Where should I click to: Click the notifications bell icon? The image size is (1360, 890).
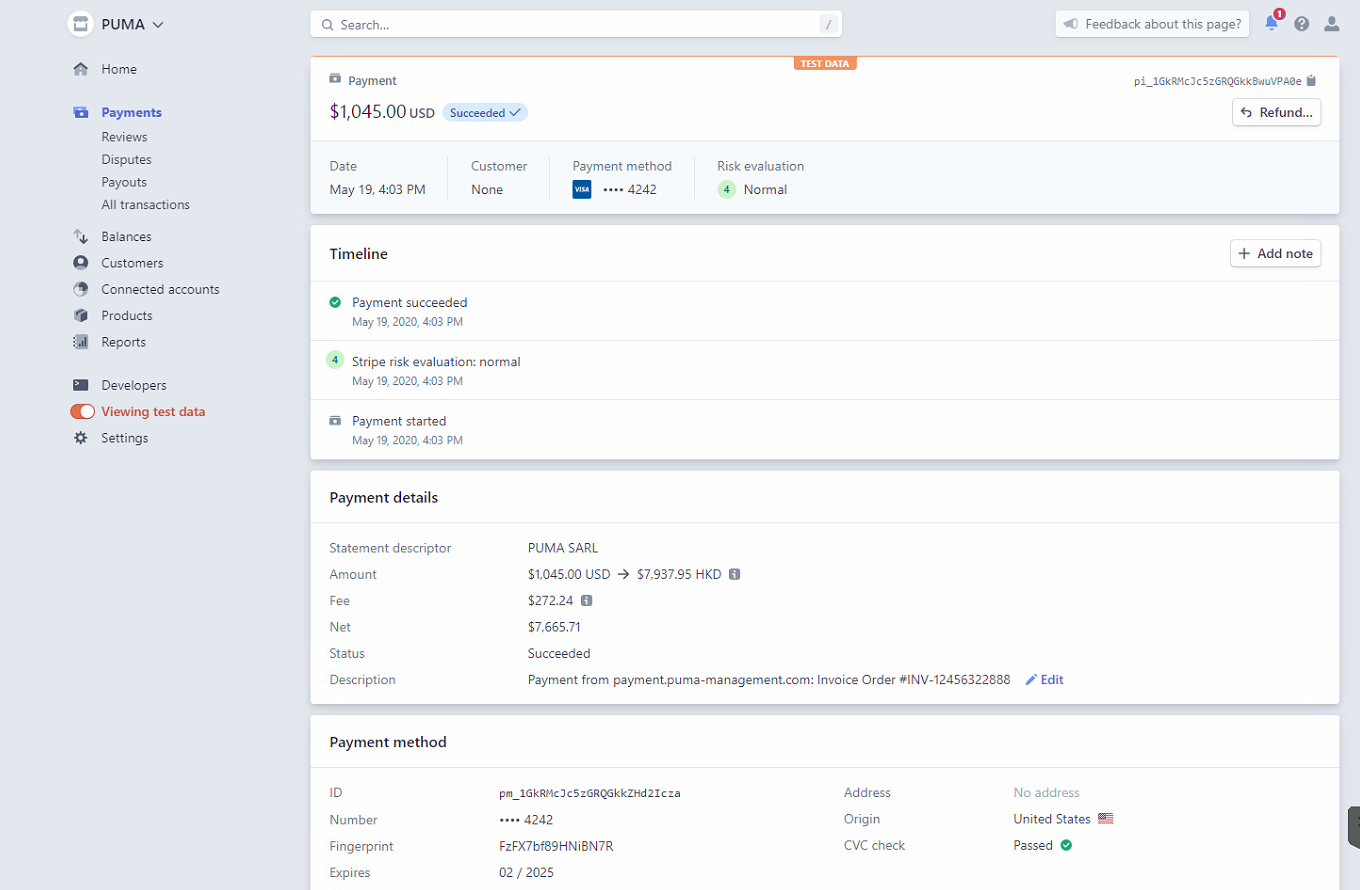(1272, 24)
